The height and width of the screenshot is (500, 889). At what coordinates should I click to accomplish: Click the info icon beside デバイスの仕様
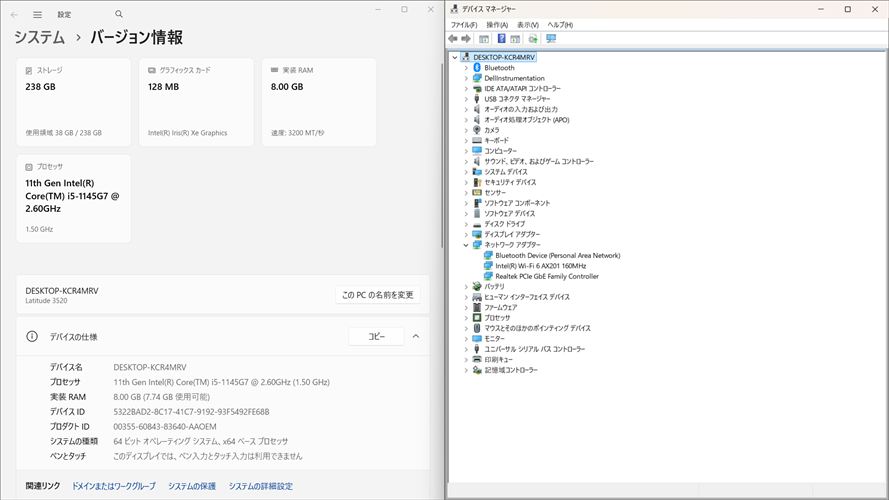click(31, 337)
